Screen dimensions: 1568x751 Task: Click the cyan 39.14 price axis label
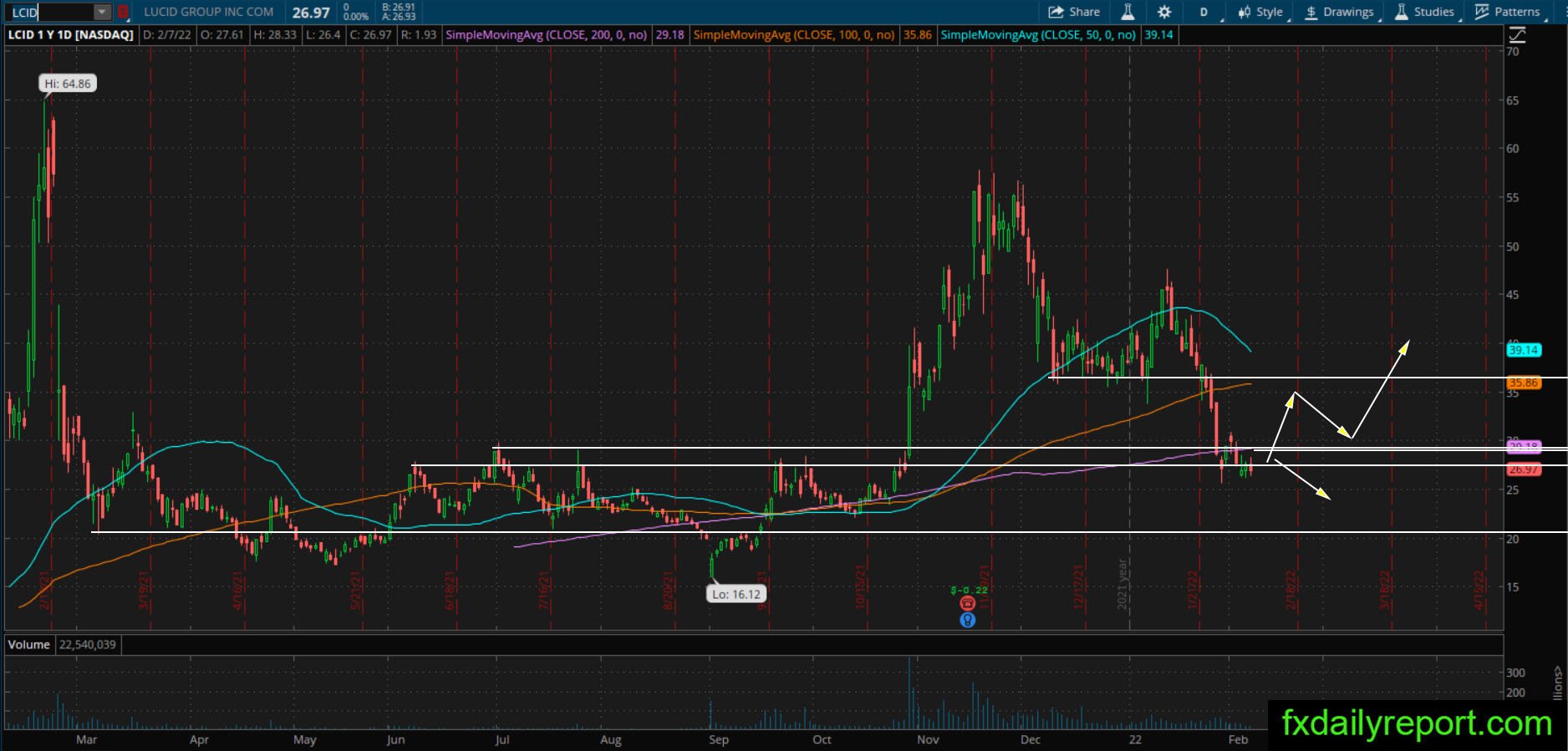point(1523,350)
